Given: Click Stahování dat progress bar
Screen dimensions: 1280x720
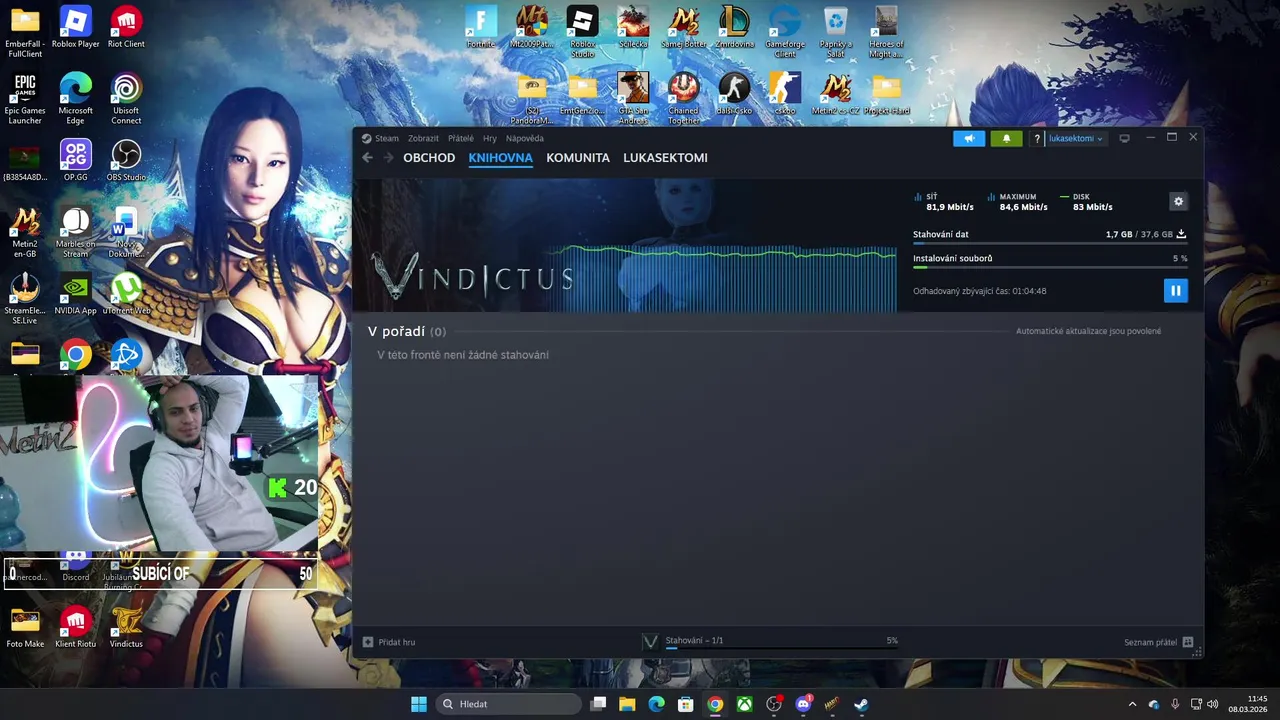Looking at the screenshot, I should click(x=1050, y=243).
